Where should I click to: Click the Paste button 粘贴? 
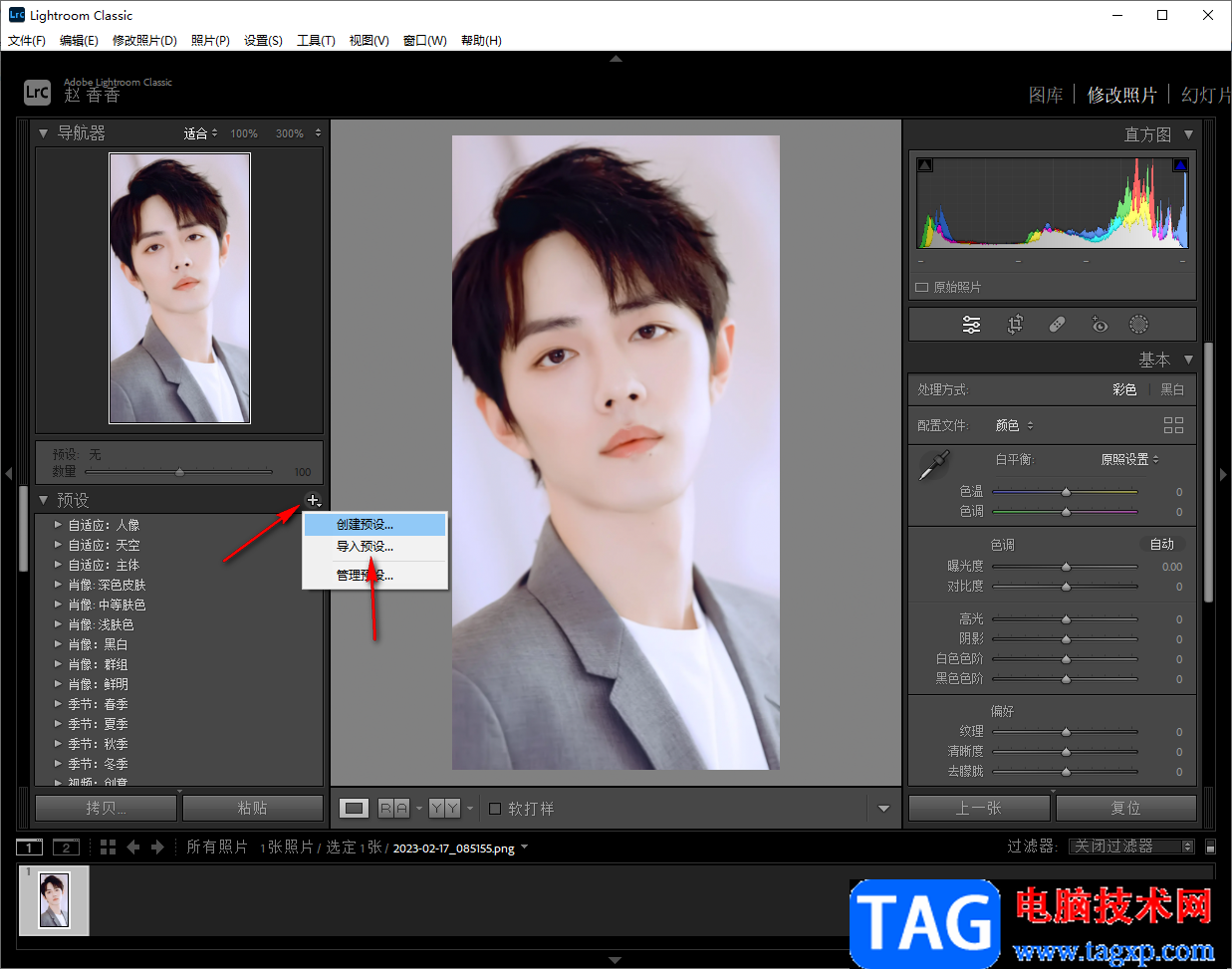pos(253,808)
